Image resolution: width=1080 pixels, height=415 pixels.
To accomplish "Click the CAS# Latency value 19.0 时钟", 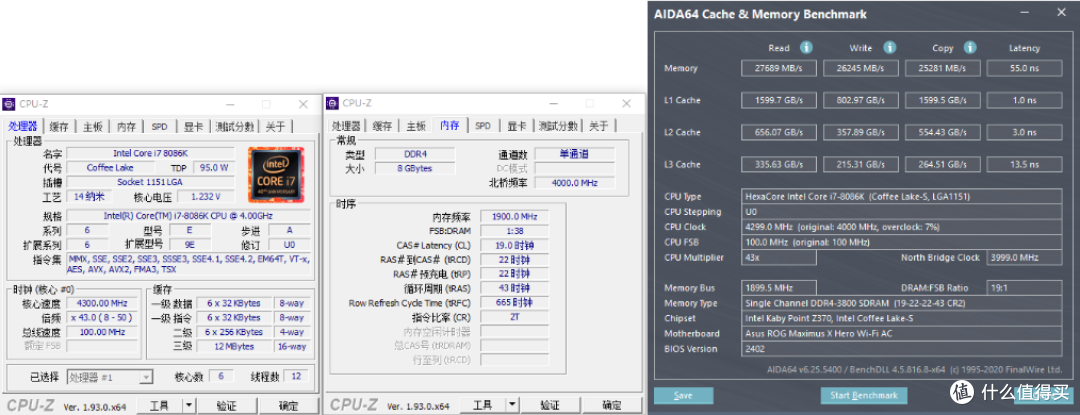I will click(515, 245).
